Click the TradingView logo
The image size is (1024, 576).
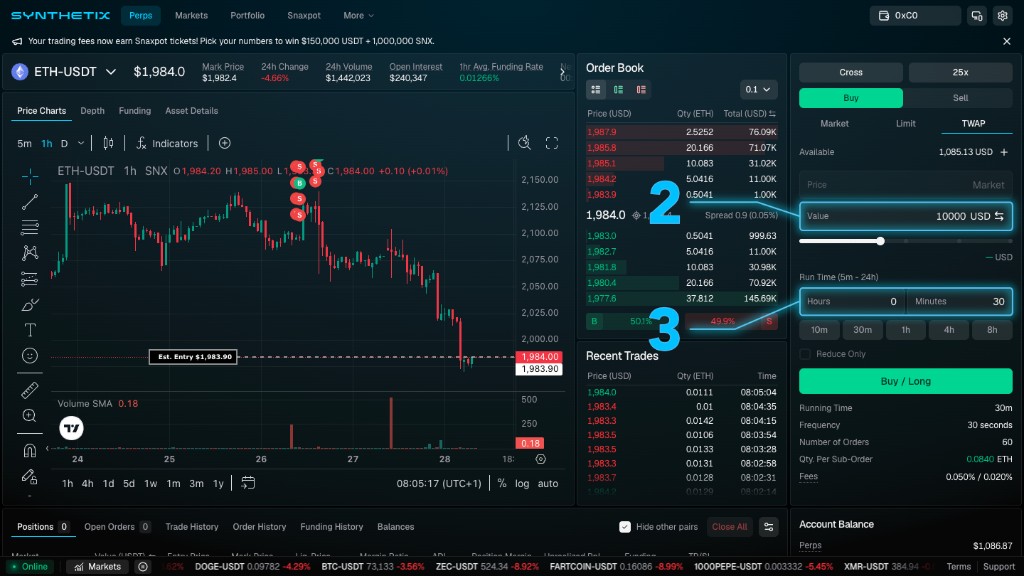coord(72,428)
